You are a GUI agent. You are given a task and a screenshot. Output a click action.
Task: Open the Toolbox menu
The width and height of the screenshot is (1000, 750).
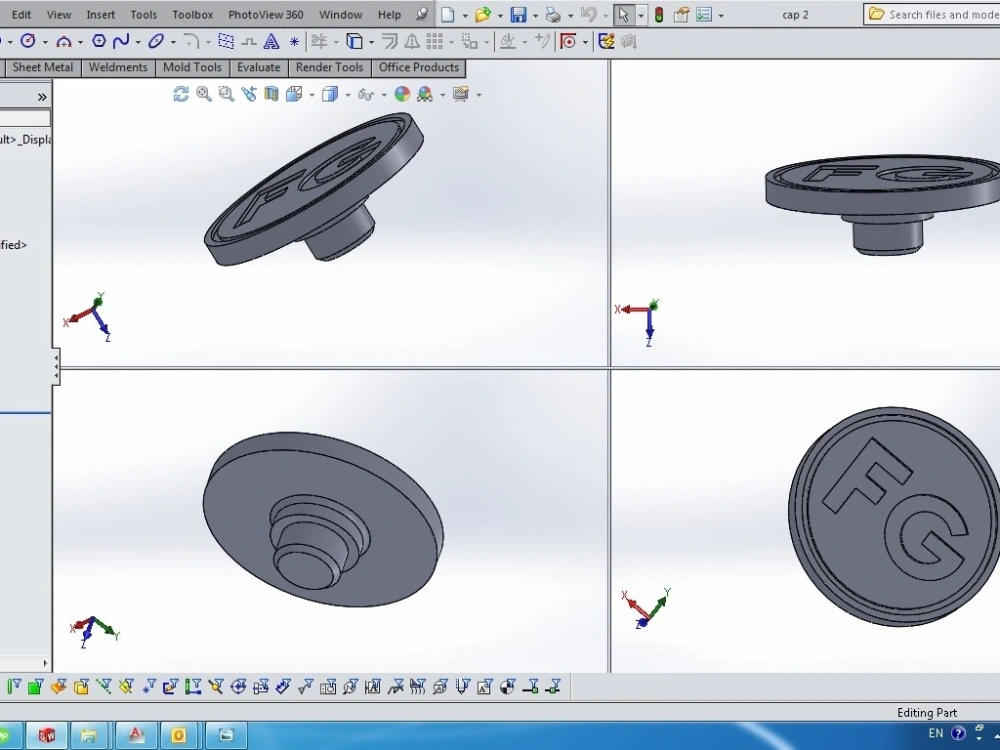(193, 15)
